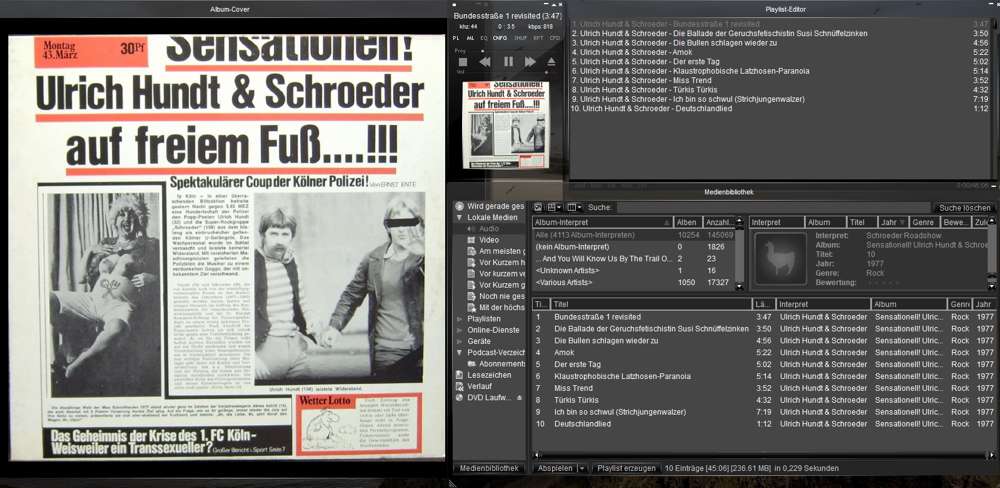The image size is (1000, 488).
Task: Click the Playlist erzeugen button
Action: (626, 468)
